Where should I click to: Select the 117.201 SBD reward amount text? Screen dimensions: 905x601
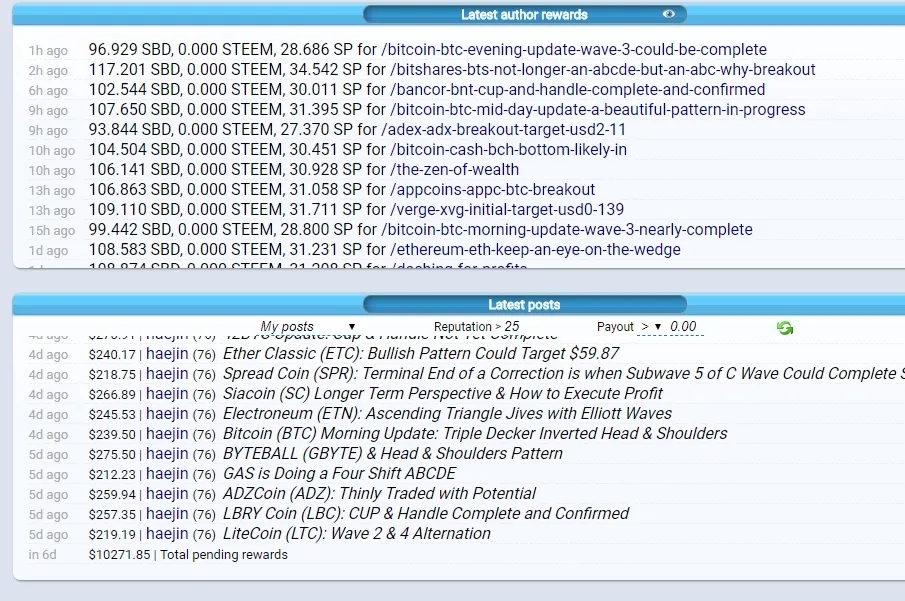[135, 70]
